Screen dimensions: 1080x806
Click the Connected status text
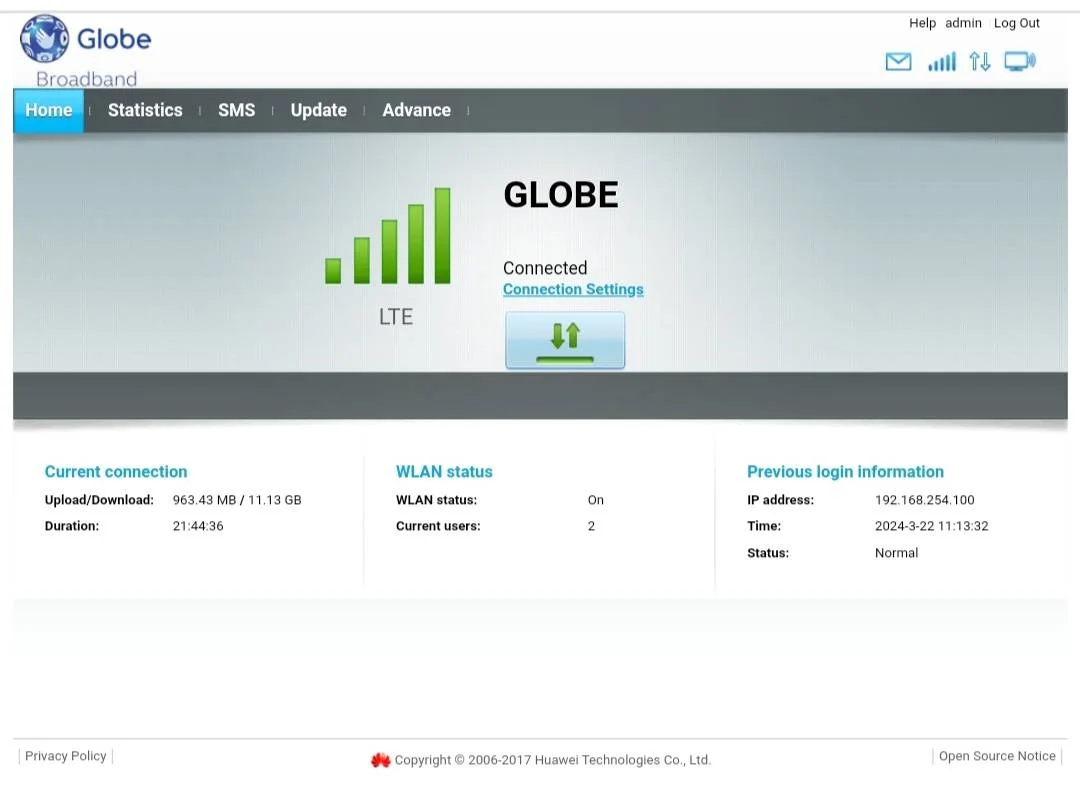(545, 268)
